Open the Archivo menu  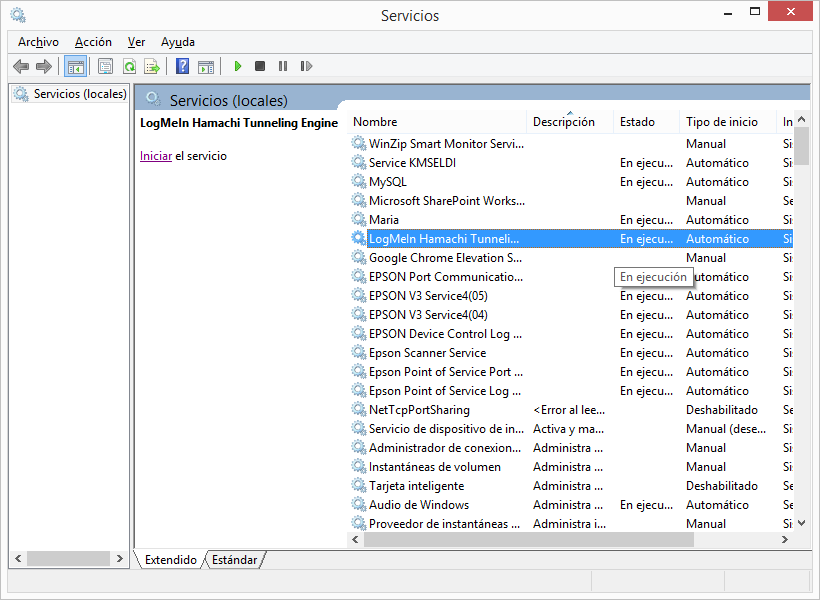38,42
